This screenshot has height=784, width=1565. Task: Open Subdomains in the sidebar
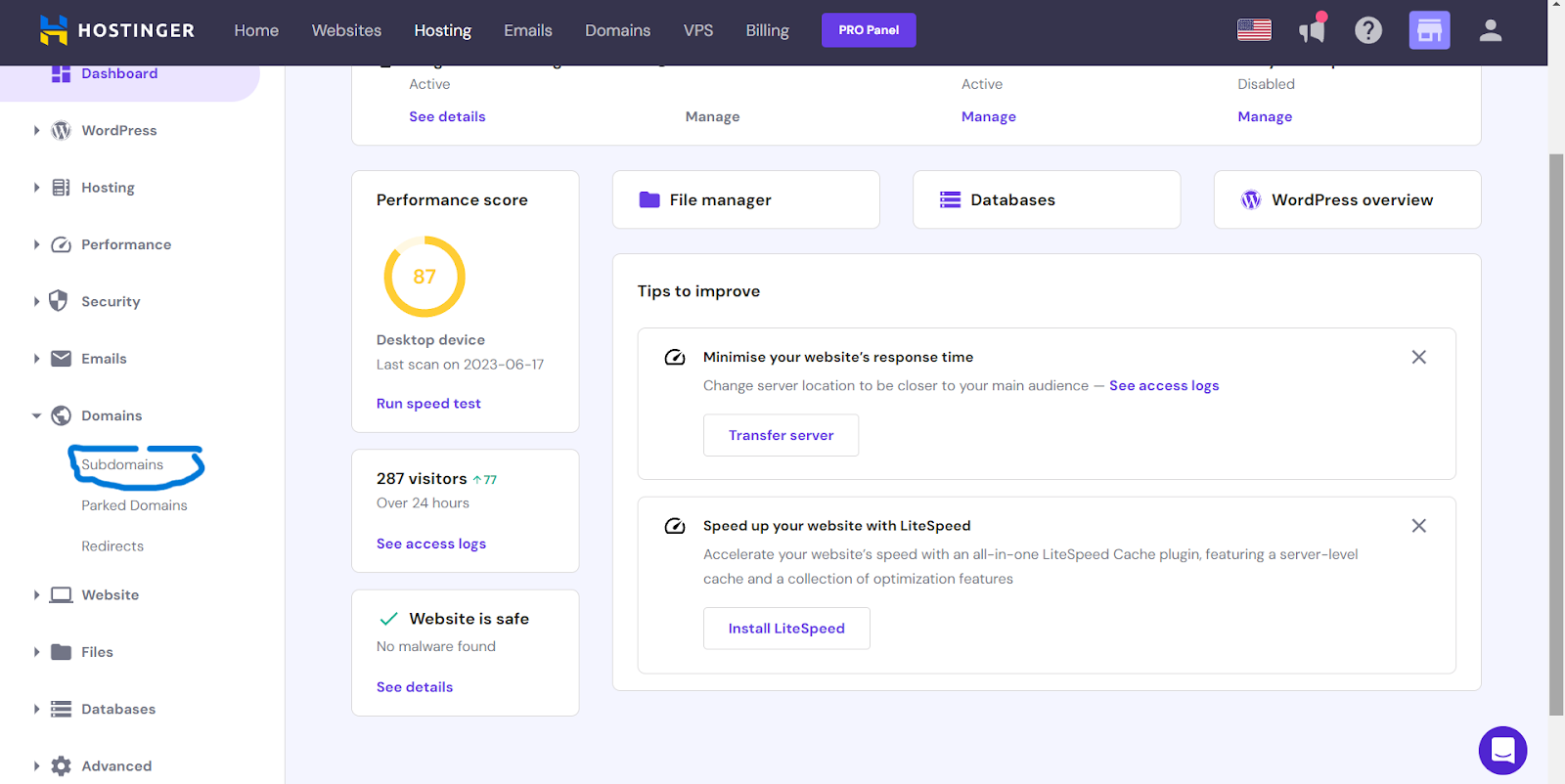click(x=122, y=464)
